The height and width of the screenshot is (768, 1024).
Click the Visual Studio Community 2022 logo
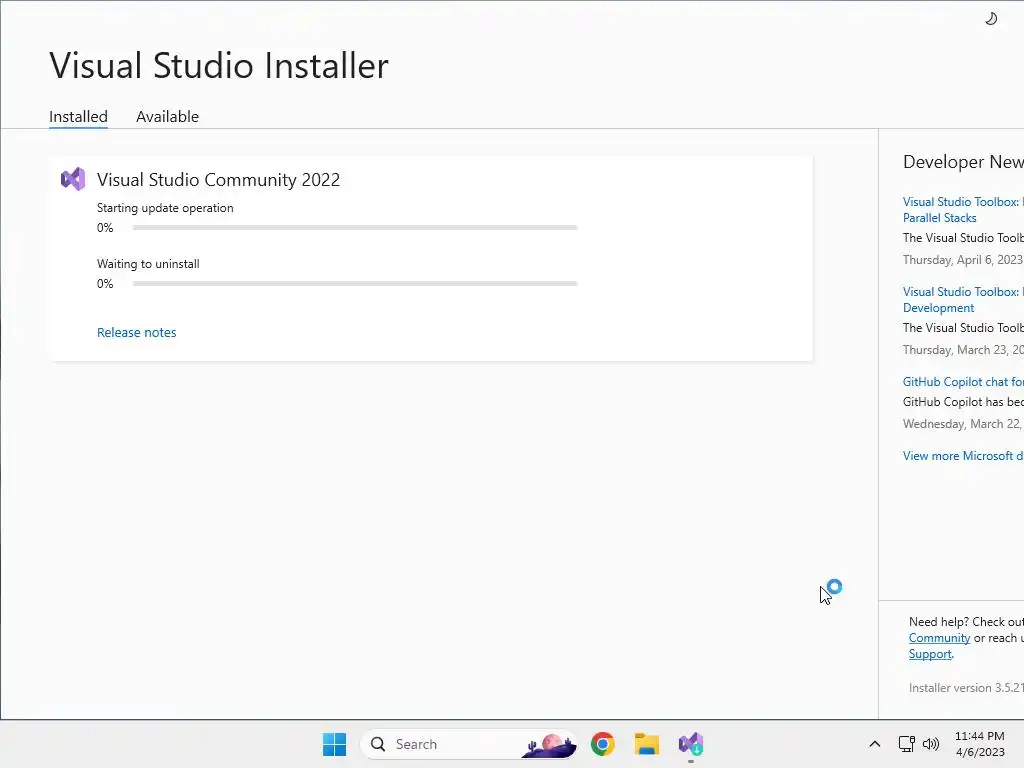pyautogui.click(x=73, y=179)
